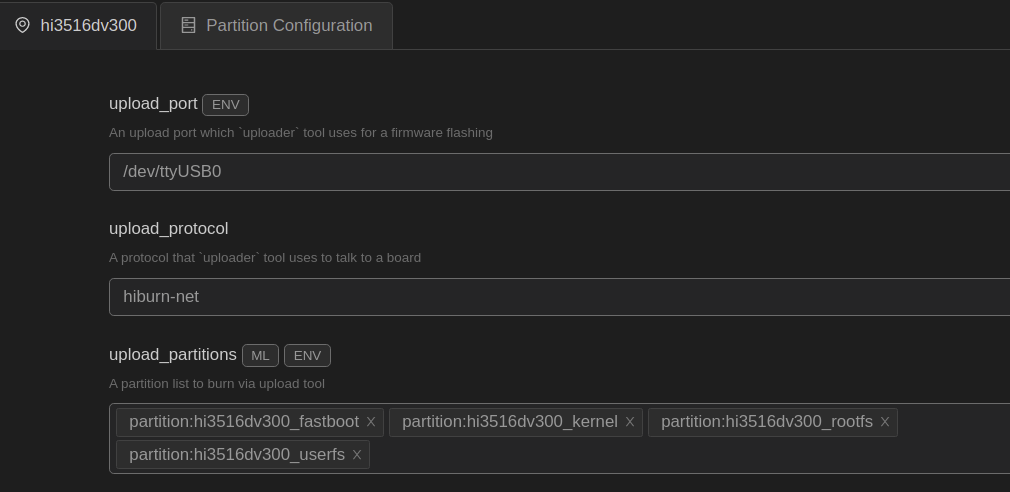This screenshot has height=492, width=1010.
Task: Select the partition:hi3516dv300_kernel tag
Action: pyautogui.click(x=509, y=422)
